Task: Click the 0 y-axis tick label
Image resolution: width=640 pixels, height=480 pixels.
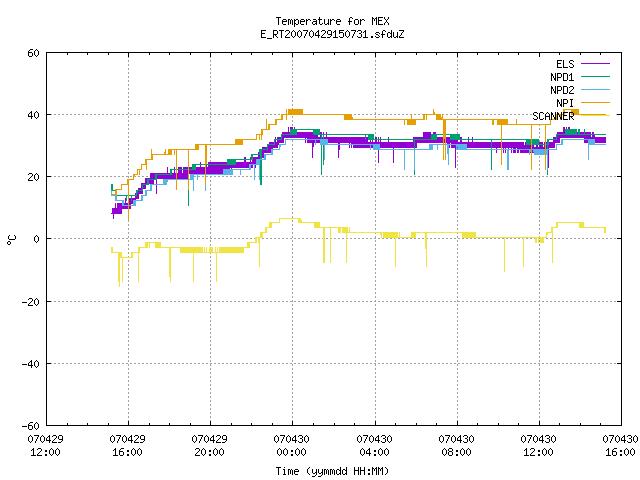Action: pyautogui.click(x=36, y=239)
